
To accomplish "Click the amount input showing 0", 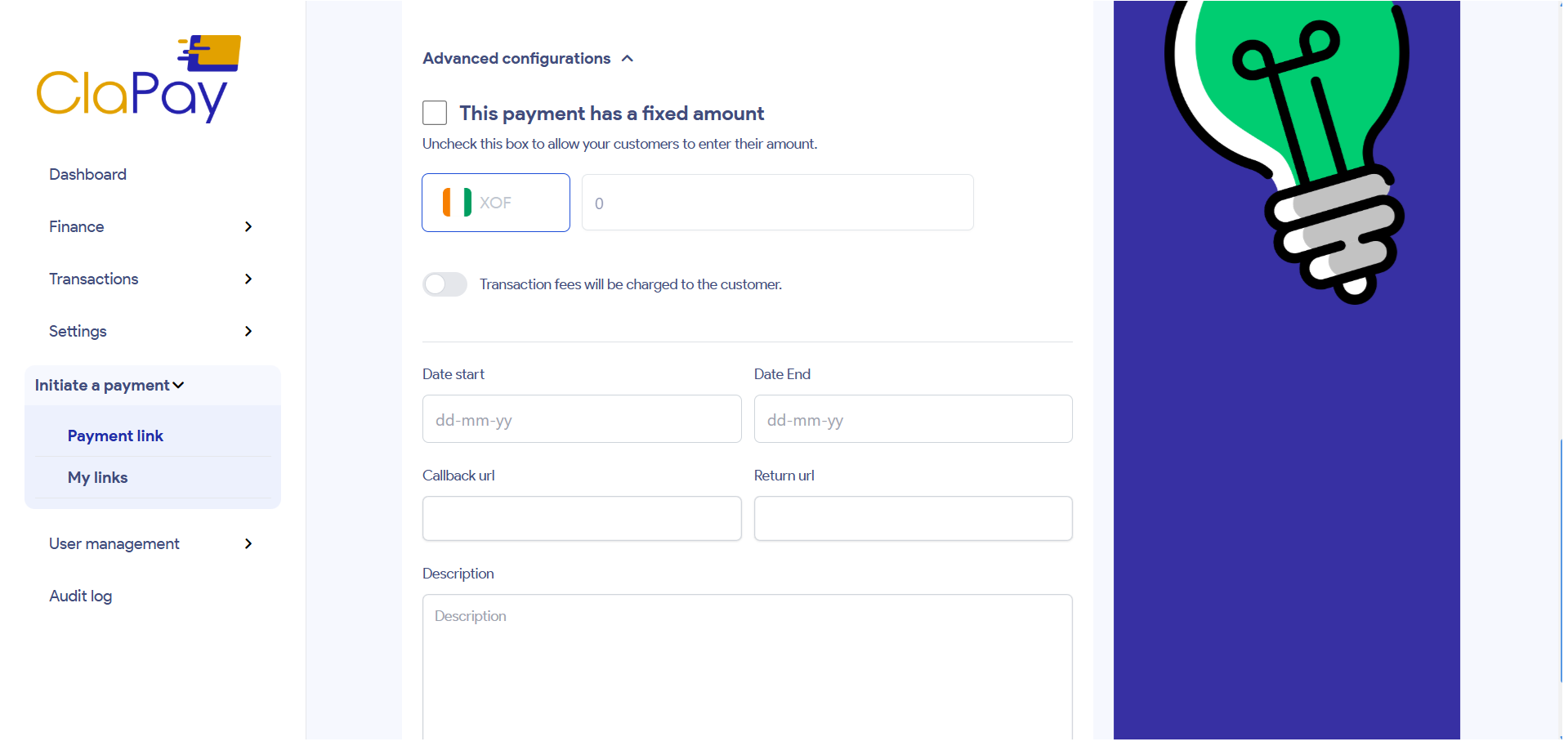I will (776, 202).
